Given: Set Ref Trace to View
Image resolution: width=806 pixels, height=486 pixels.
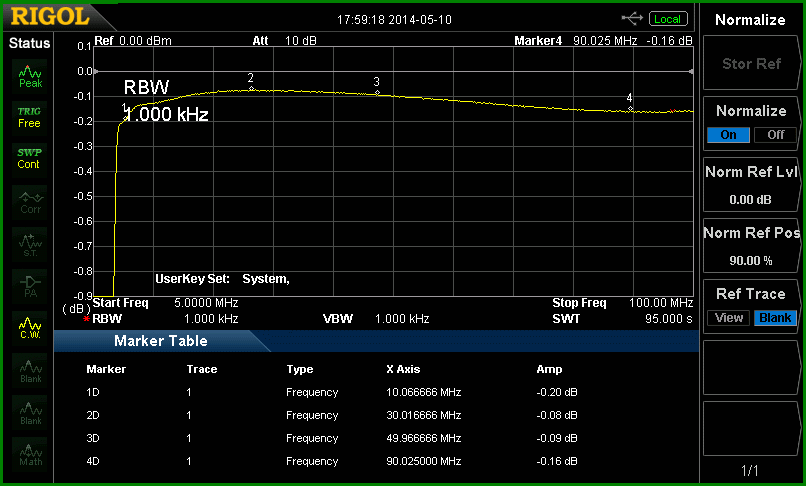Looking at the screenshot, I should [x=728, y=318].
